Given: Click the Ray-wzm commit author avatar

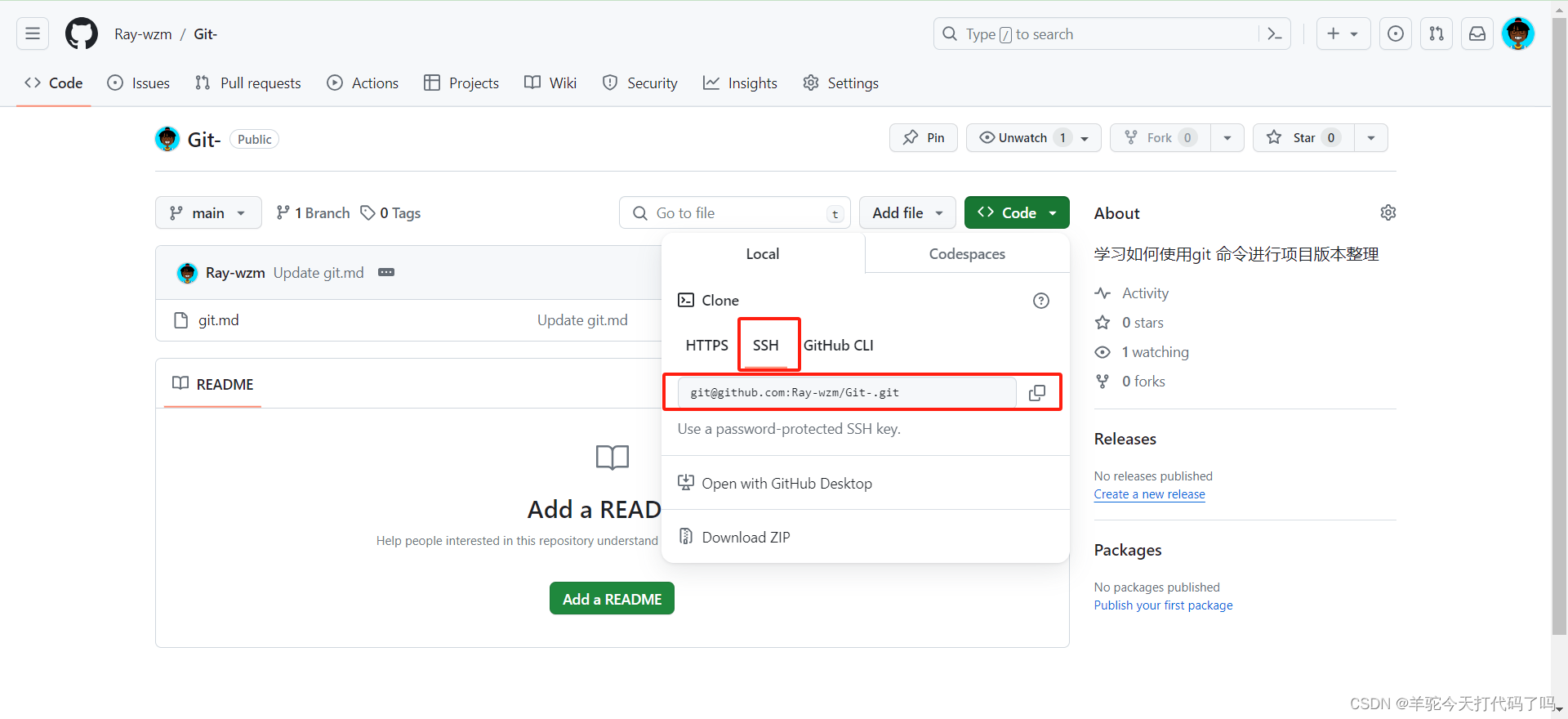Looking at the screenshot, I should pyautogui.click(x=187, y=273).
